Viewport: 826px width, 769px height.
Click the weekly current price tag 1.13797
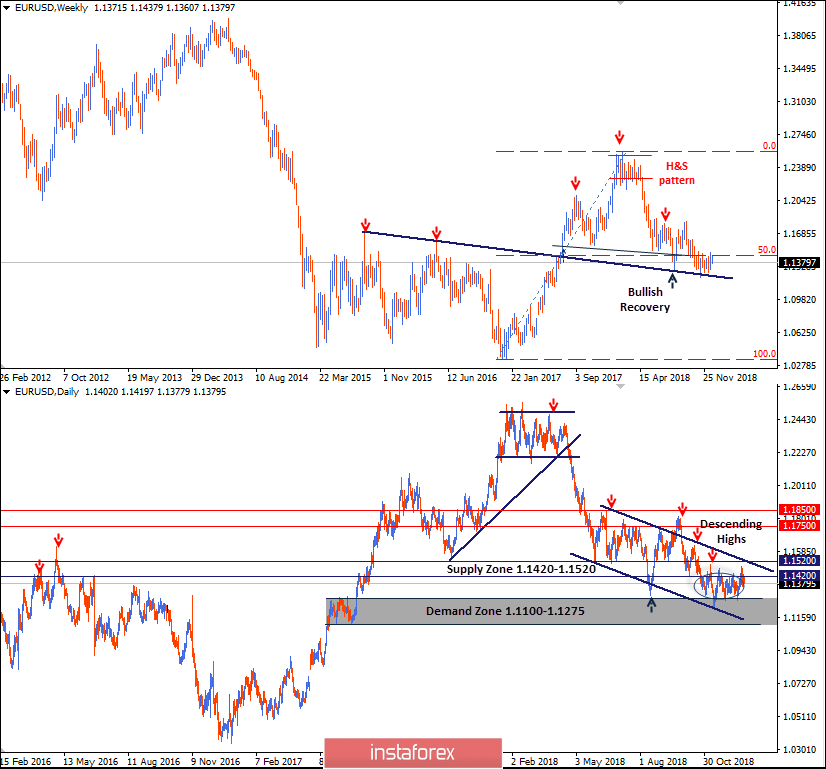(799, 262)
